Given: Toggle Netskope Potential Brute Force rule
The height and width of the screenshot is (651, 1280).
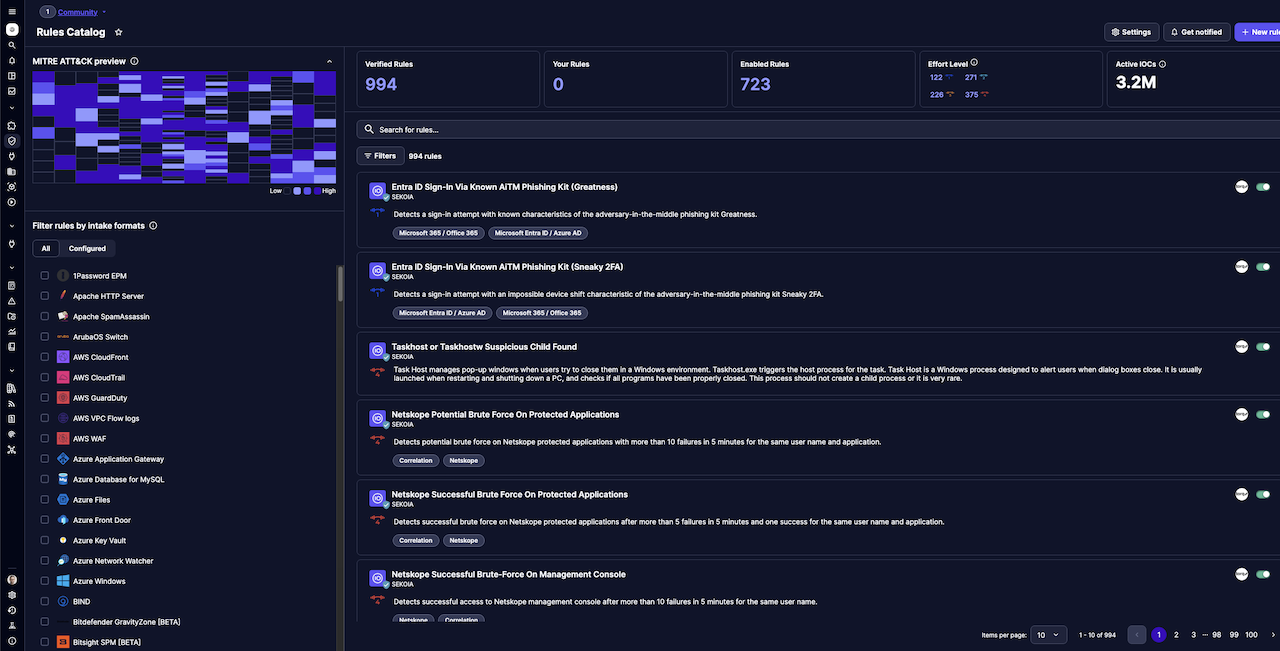Looking at the screenshot, I should (1263, 414).
